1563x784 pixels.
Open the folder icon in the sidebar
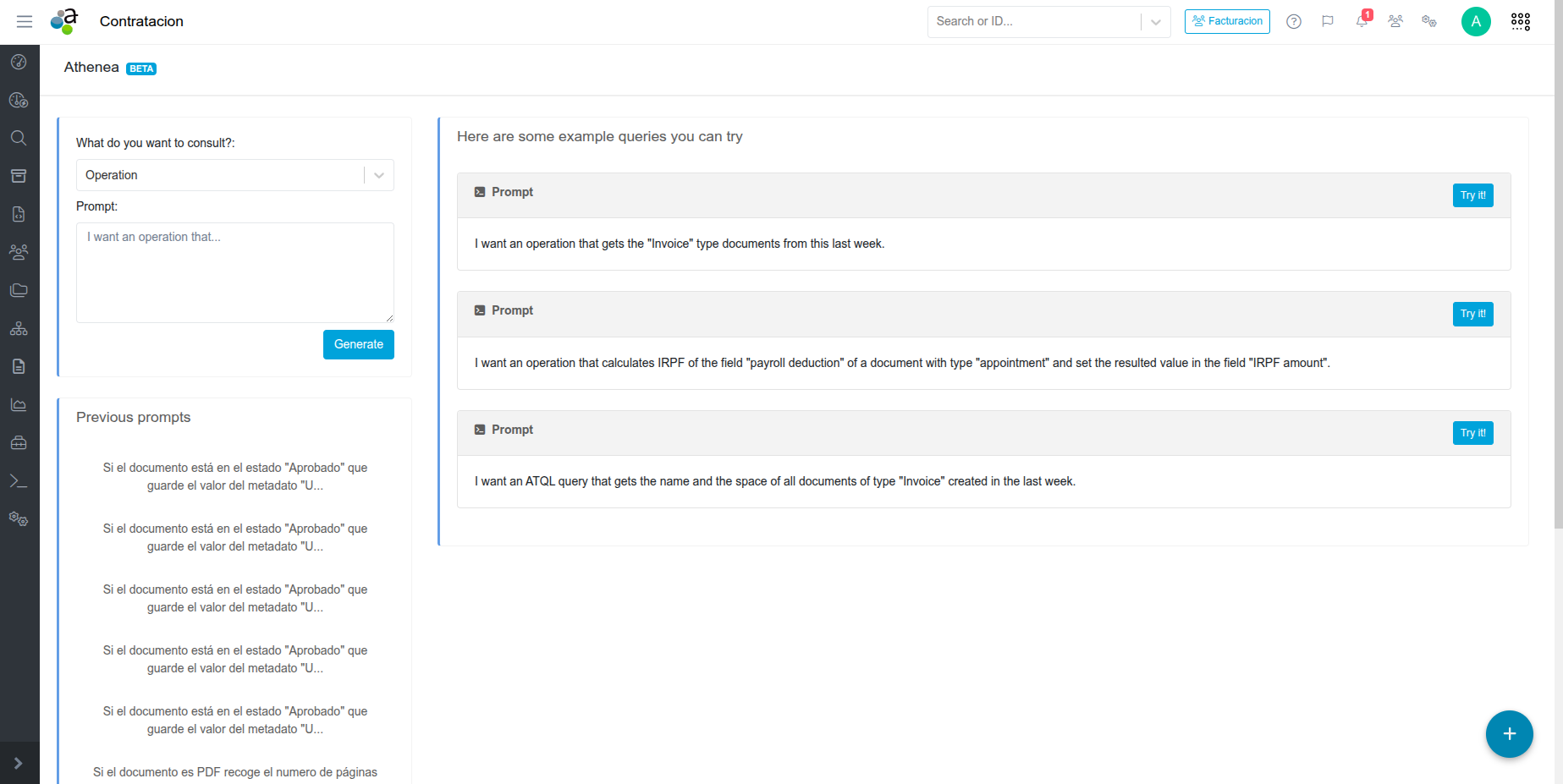pyautogui.click(x=19, y=290)
